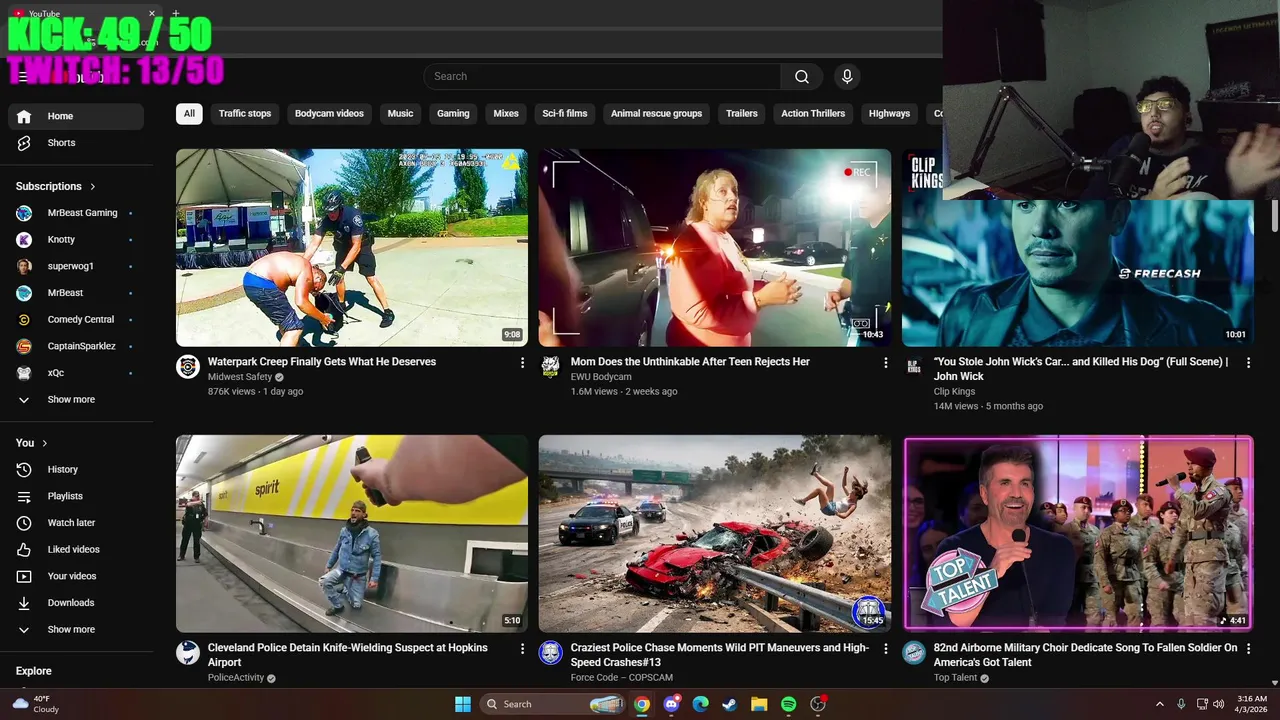The image size is (1280, 720).
Task: Click the Windows taskbar search box
Action: [555, 704]
